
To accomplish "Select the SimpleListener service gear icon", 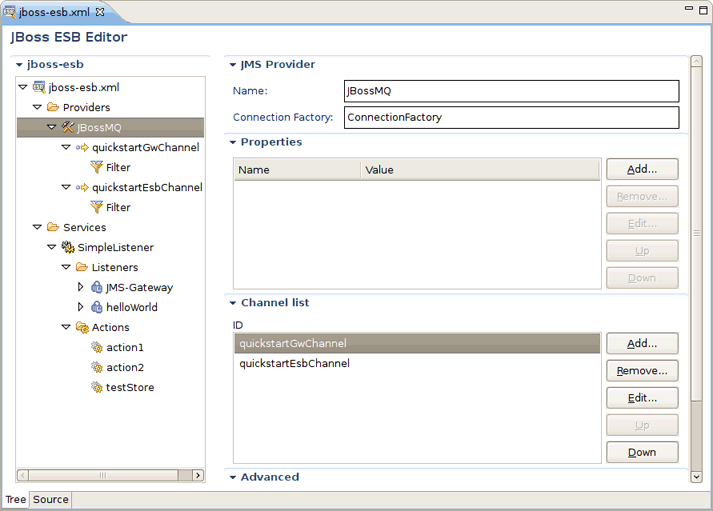I will pos(68,247).
